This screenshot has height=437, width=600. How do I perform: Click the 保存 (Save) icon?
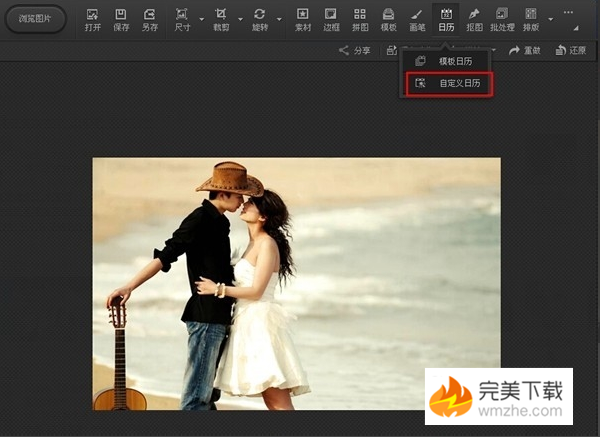121,19
